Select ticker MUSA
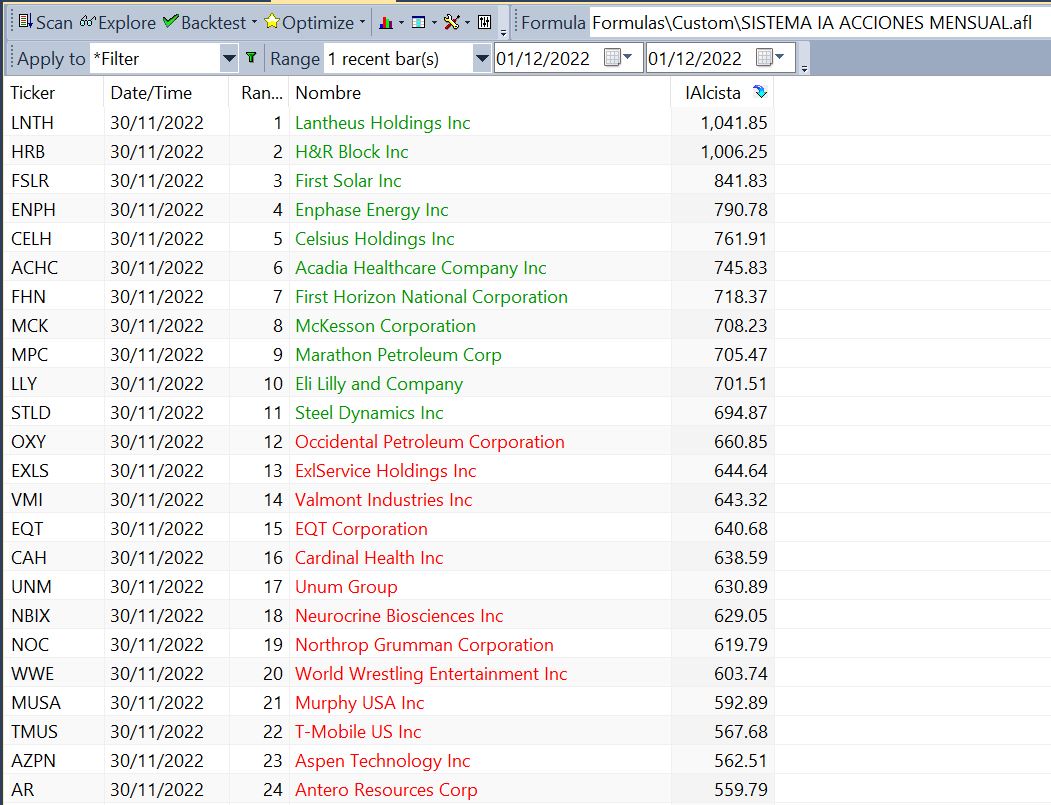Screen dimensions: 1051x805 point(36,702)
